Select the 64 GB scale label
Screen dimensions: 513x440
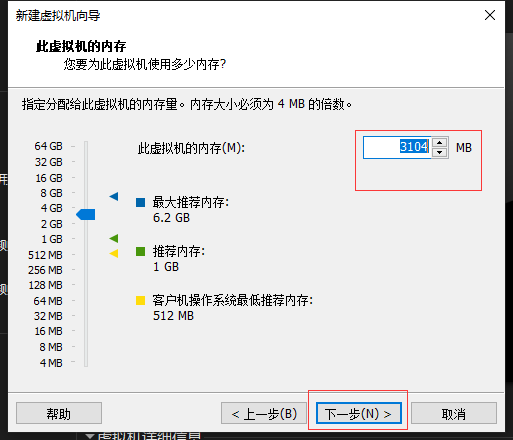click(x=48, y=146)
